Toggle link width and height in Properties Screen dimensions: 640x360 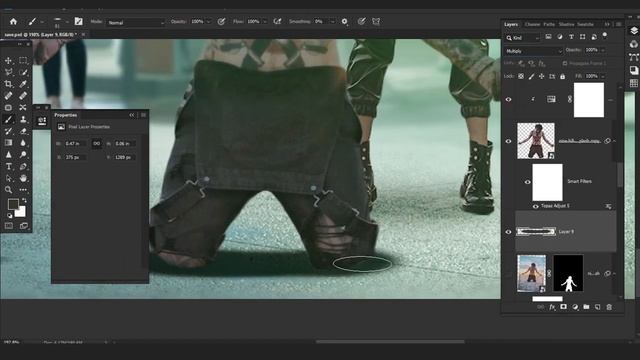click(97, 144)
